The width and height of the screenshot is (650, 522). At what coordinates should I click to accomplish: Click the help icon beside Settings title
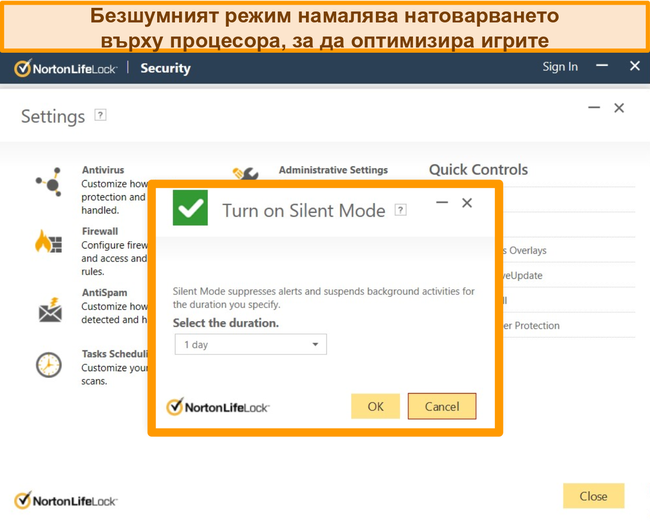tap(100, 115)
